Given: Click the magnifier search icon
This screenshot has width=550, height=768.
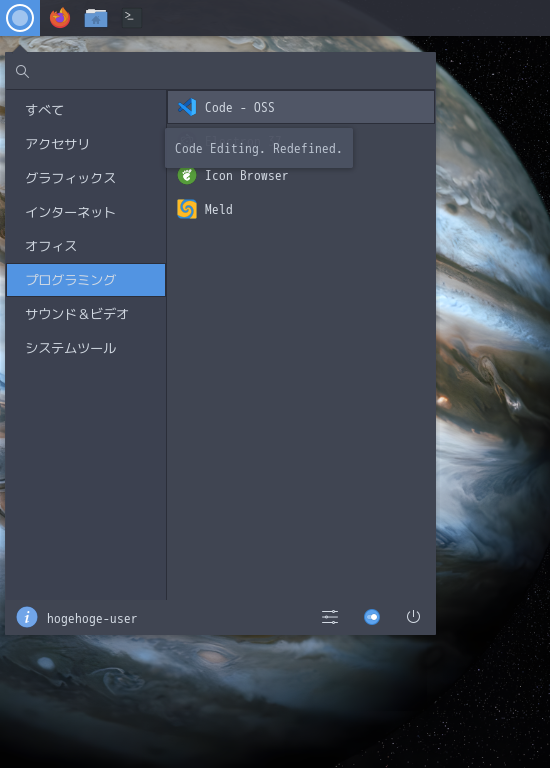Looking at the screenshot, I should coord(23,72).
